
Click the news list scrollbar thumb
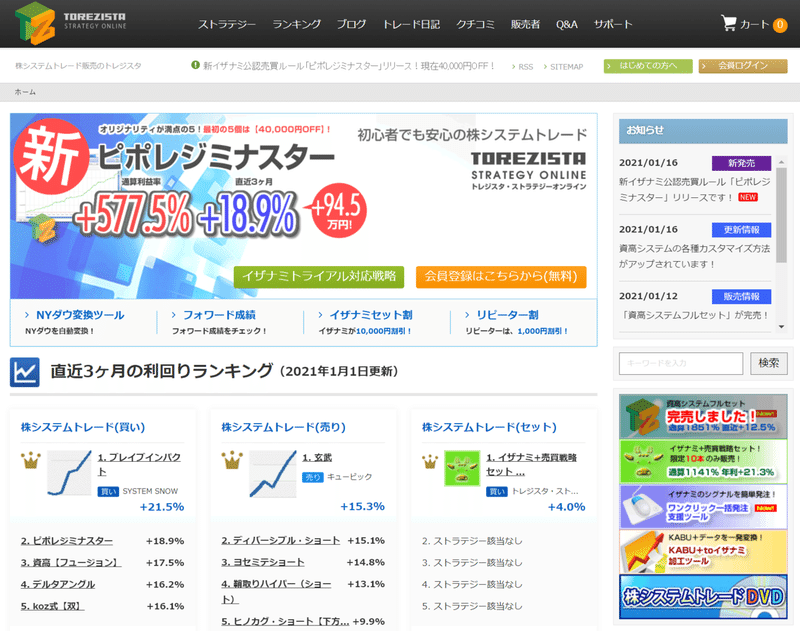[781, 215]
